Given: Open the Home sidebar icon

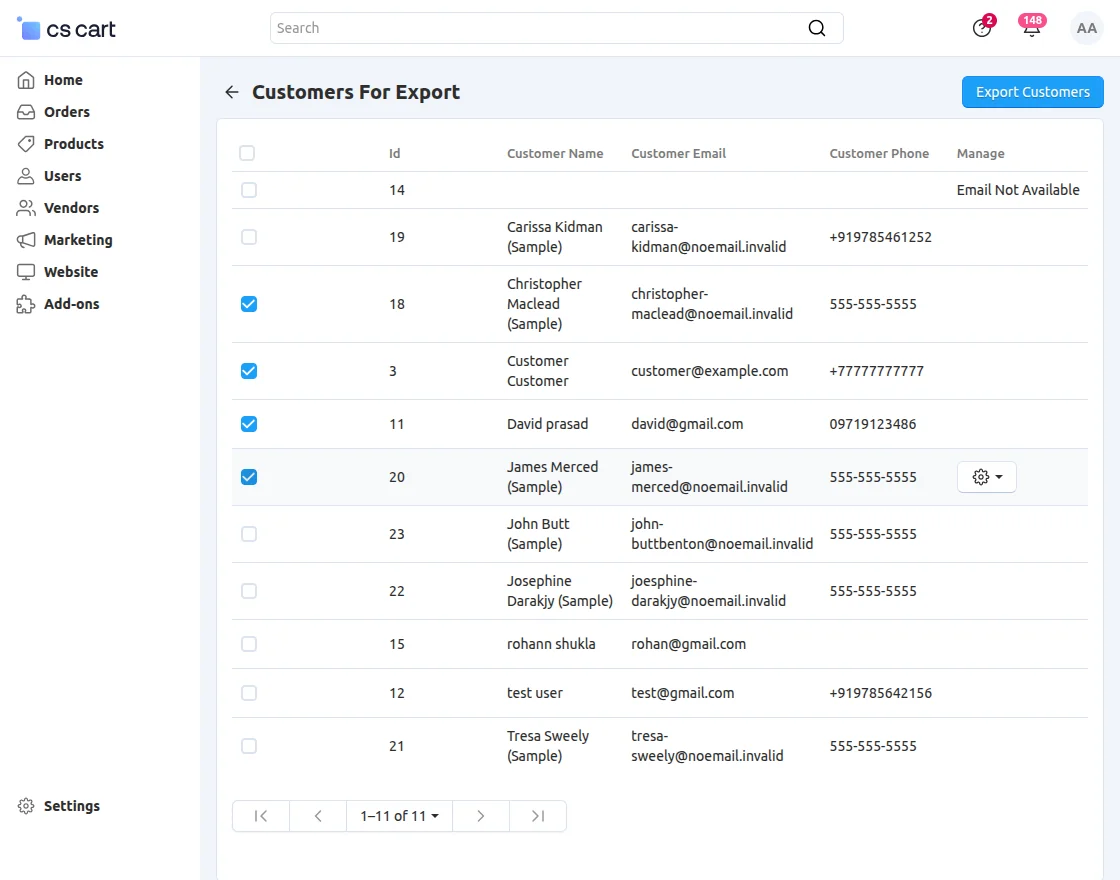Looking at the screenshot, I should 25,79.
